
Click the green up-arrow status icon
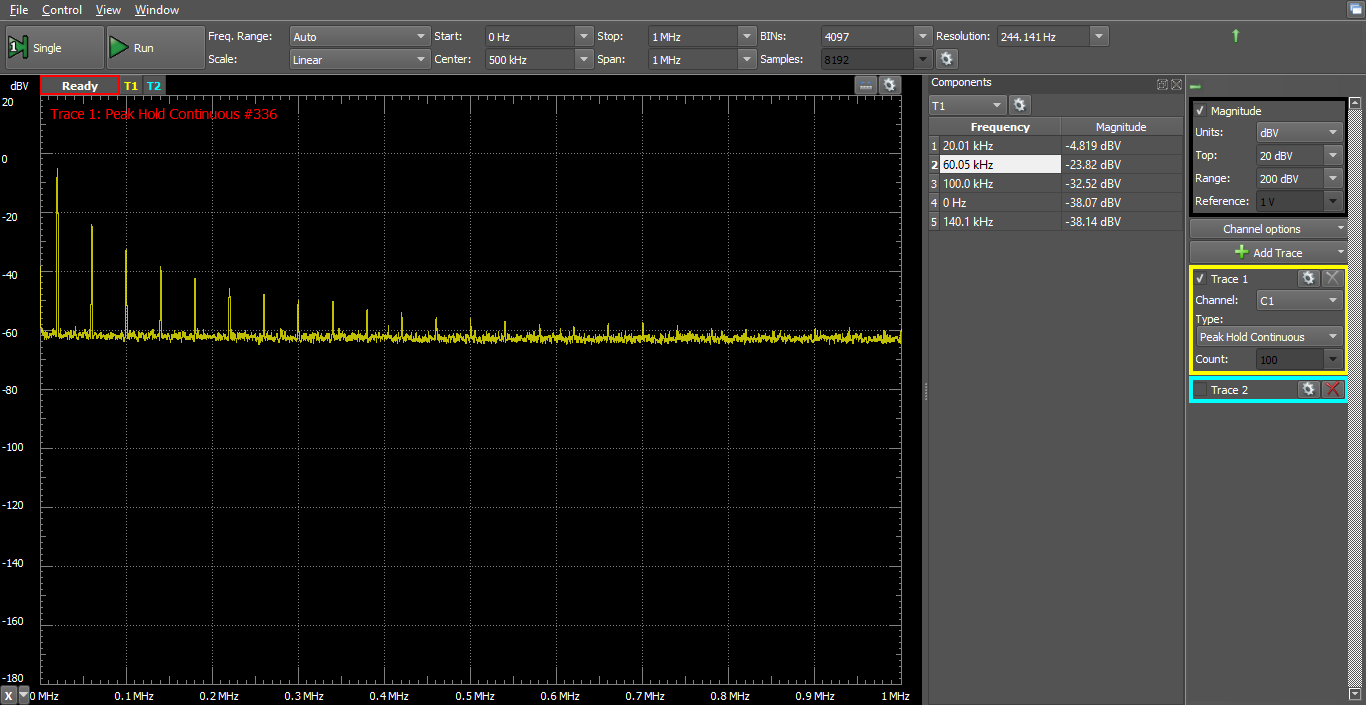[1235, 34]
